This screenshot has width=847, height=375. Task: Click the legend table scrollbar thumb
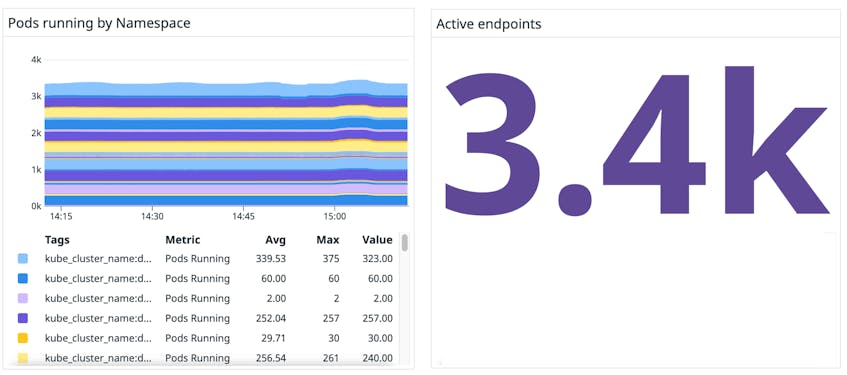tap(405, 243)
